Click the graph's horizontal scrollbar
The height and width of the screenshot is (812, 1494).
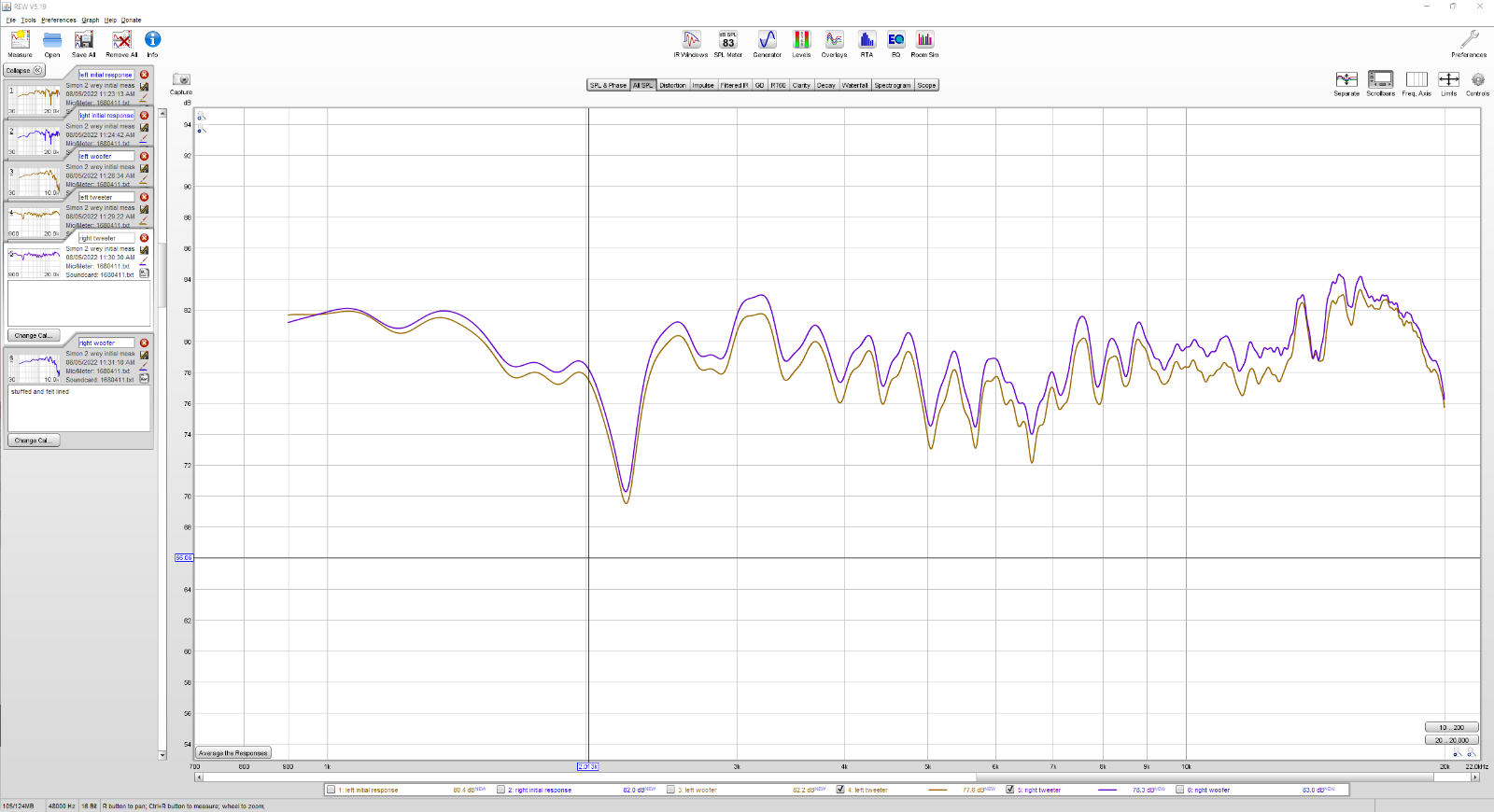837,777
